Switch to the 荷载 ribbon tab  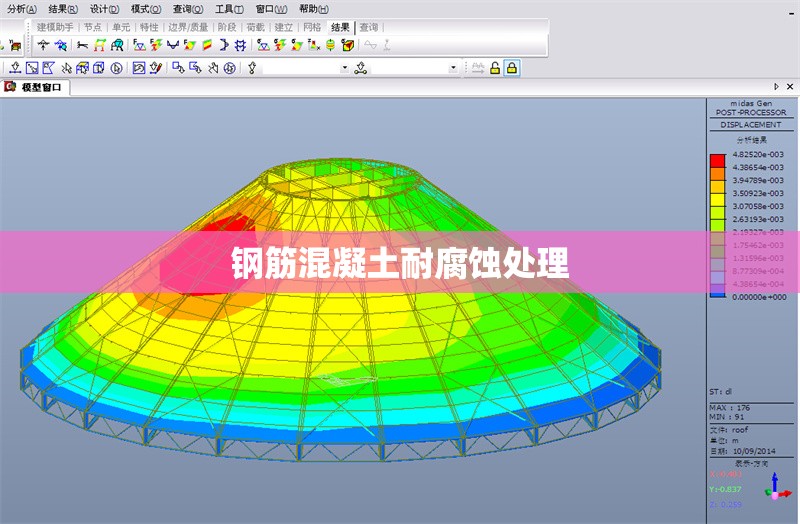[255, 27]
